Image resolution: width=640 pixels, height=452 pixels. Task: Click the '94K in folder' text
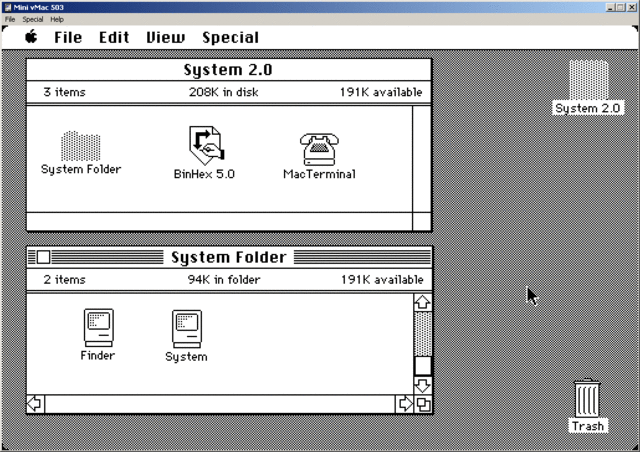224,280
